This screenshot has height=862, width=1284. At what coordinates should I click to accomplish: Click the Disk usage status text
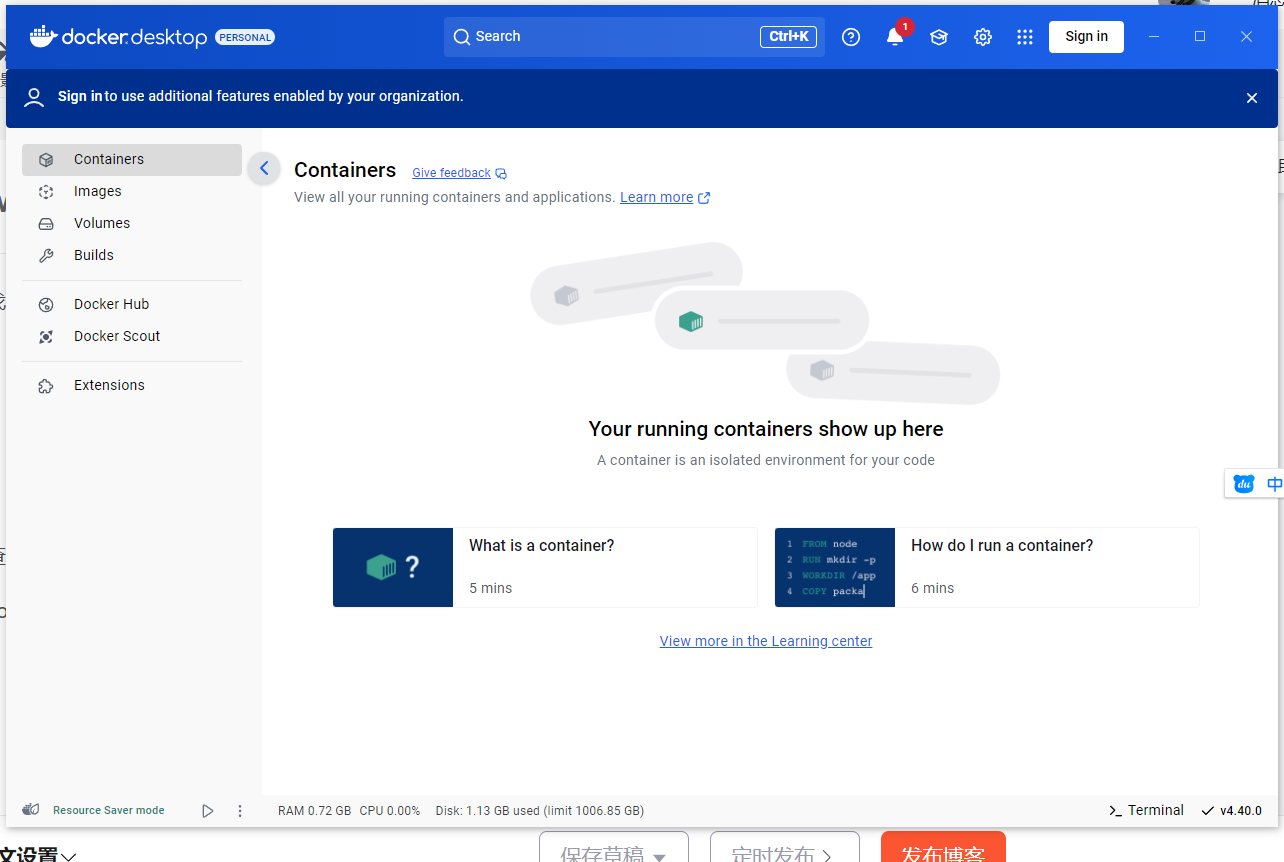540,811
